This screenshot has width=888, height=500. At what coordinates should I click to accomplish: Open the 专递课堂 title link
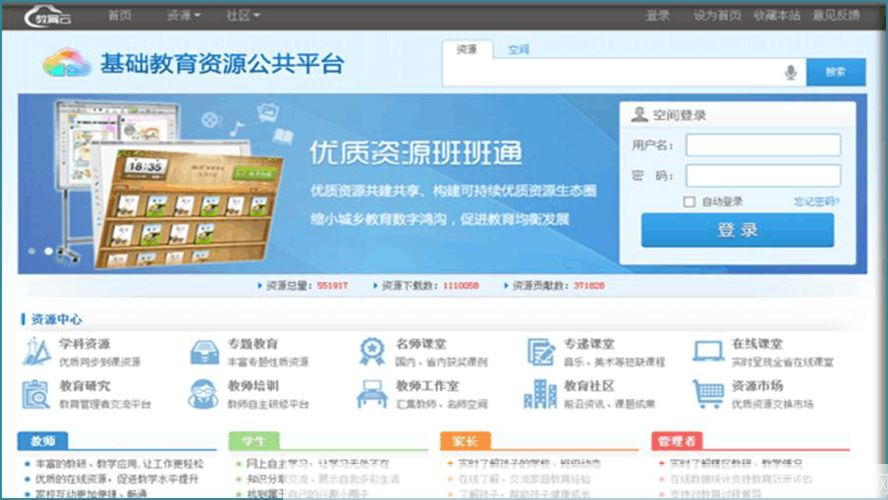[x=589, y=344]
